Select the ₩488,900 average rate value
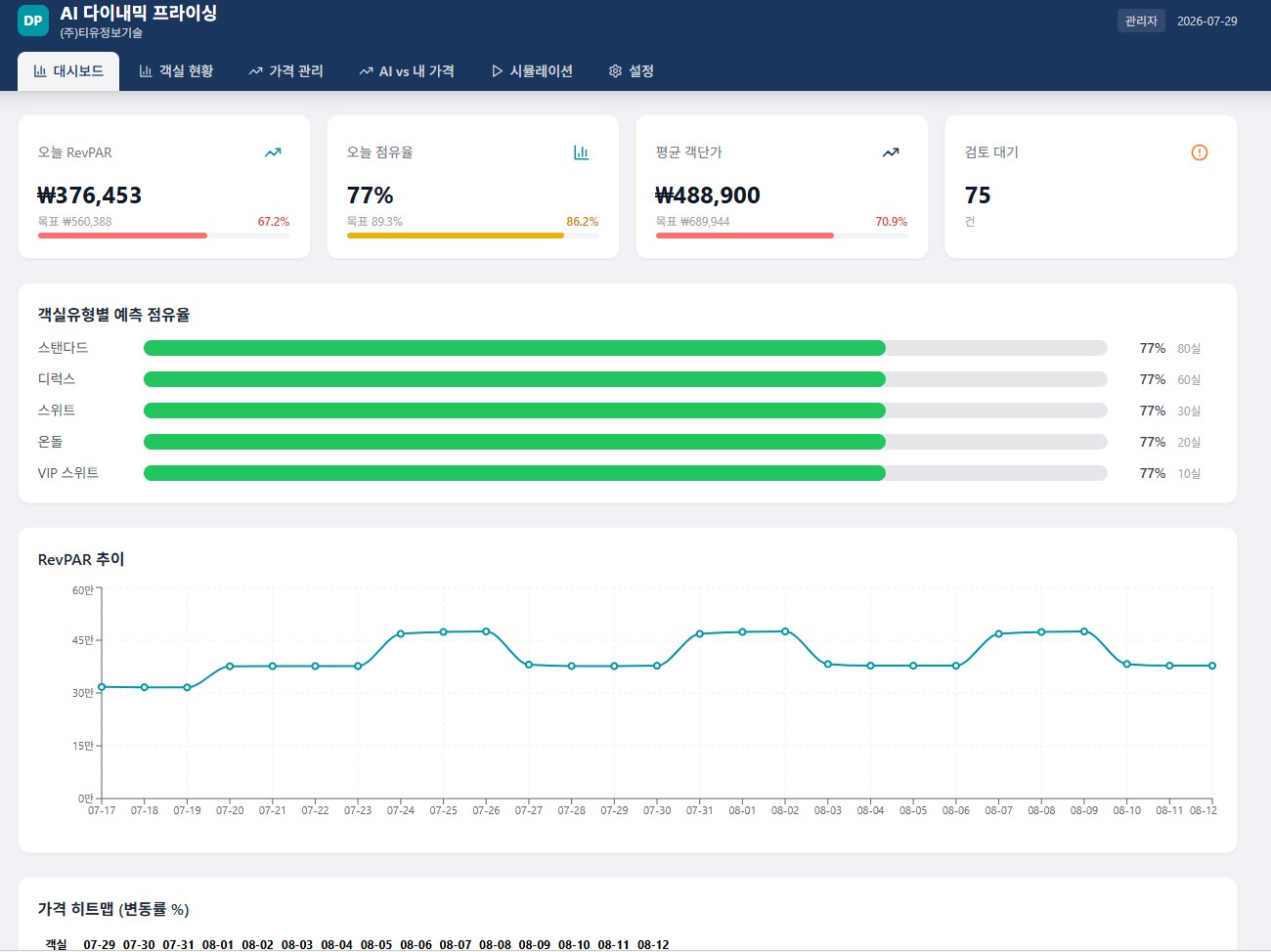Image resolution: width=1271 pixels, height=952 pixels. click(x=708, y=195)
